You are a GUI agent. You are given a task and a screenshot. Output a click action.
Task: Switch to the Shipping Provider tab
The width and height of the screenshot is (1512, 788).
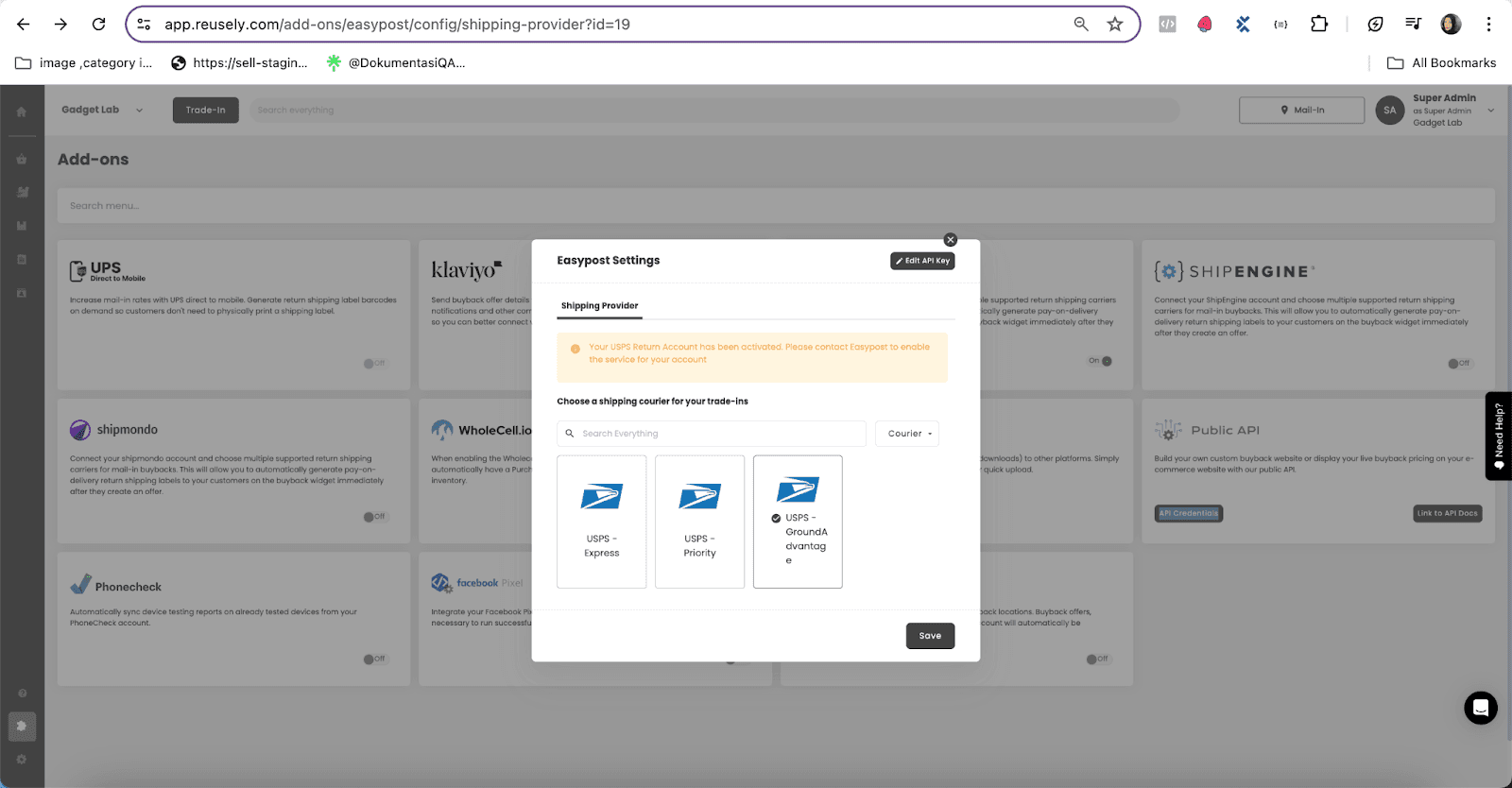point(599,306)
